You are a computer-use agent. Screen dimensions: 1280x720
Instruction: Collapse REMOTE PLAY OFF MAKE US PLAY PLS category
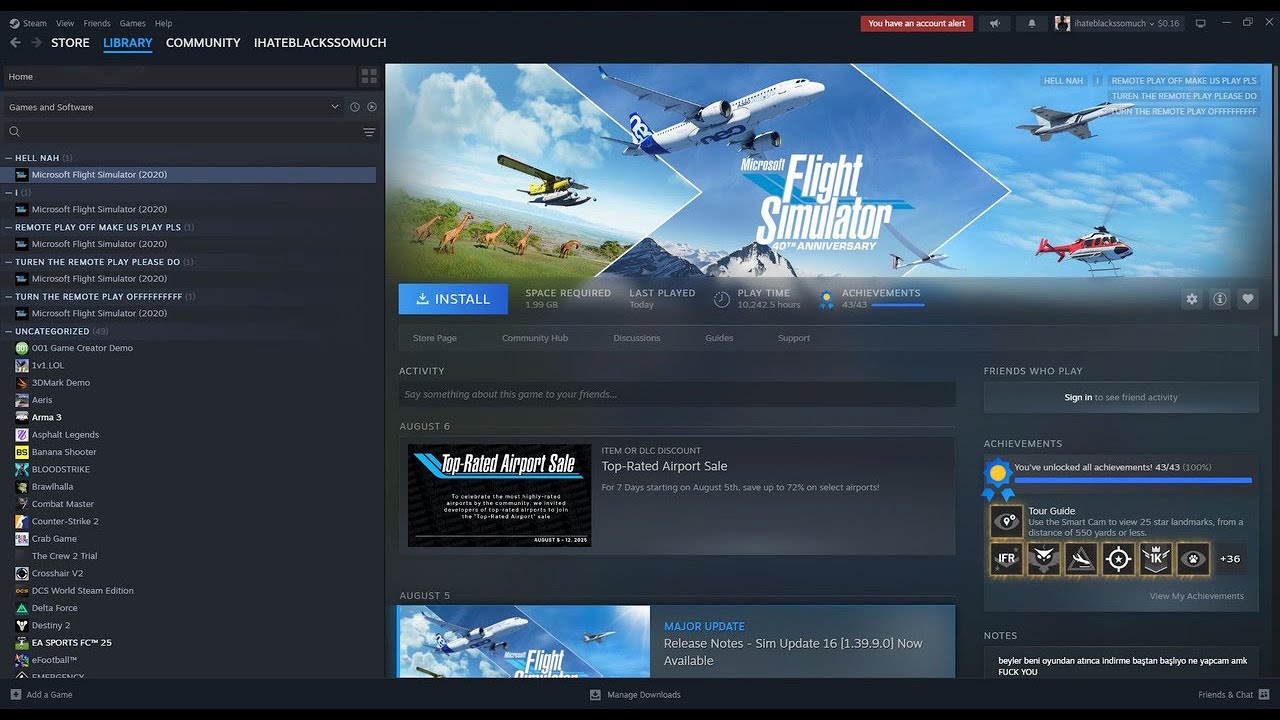(x=9, y=227)
